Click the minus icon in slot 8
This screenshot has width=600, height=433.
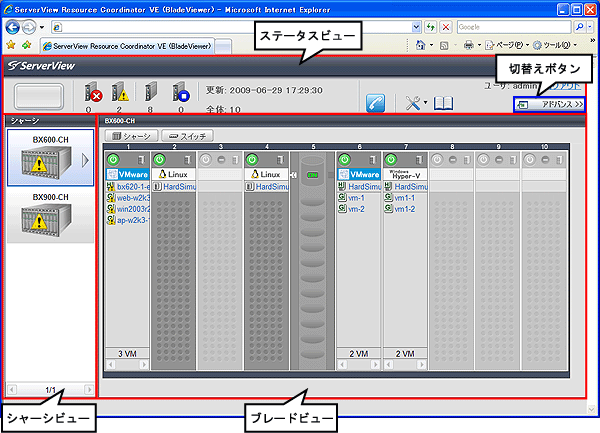coord(453,160)
